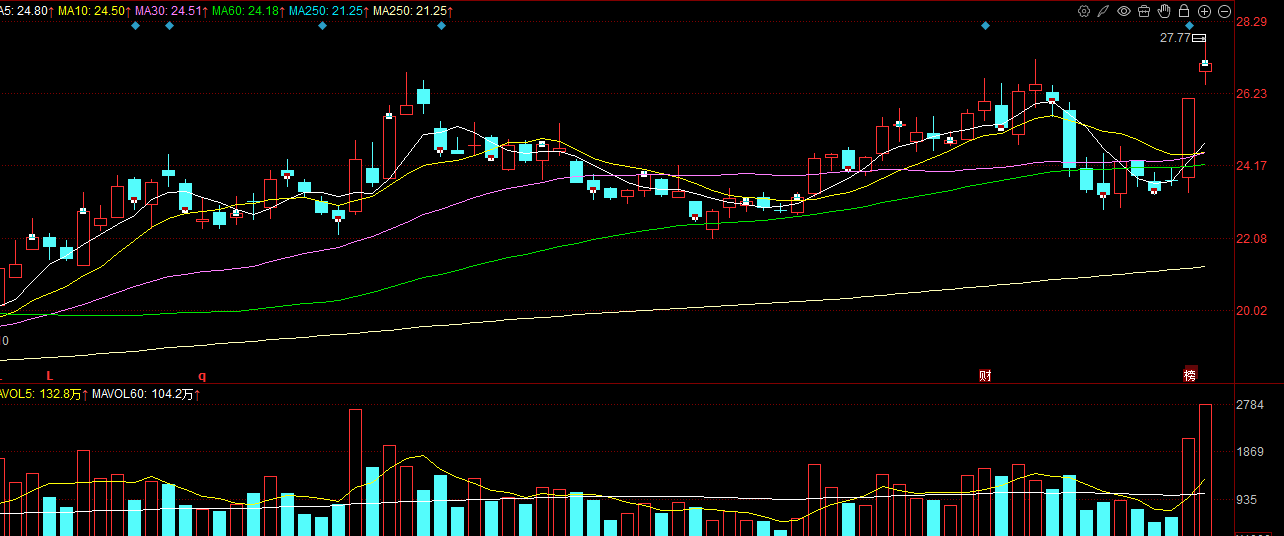Viewport: 1284px width, 536px height.
Task: Select the tallest volume bar at right
Action: pos(1205,470)
